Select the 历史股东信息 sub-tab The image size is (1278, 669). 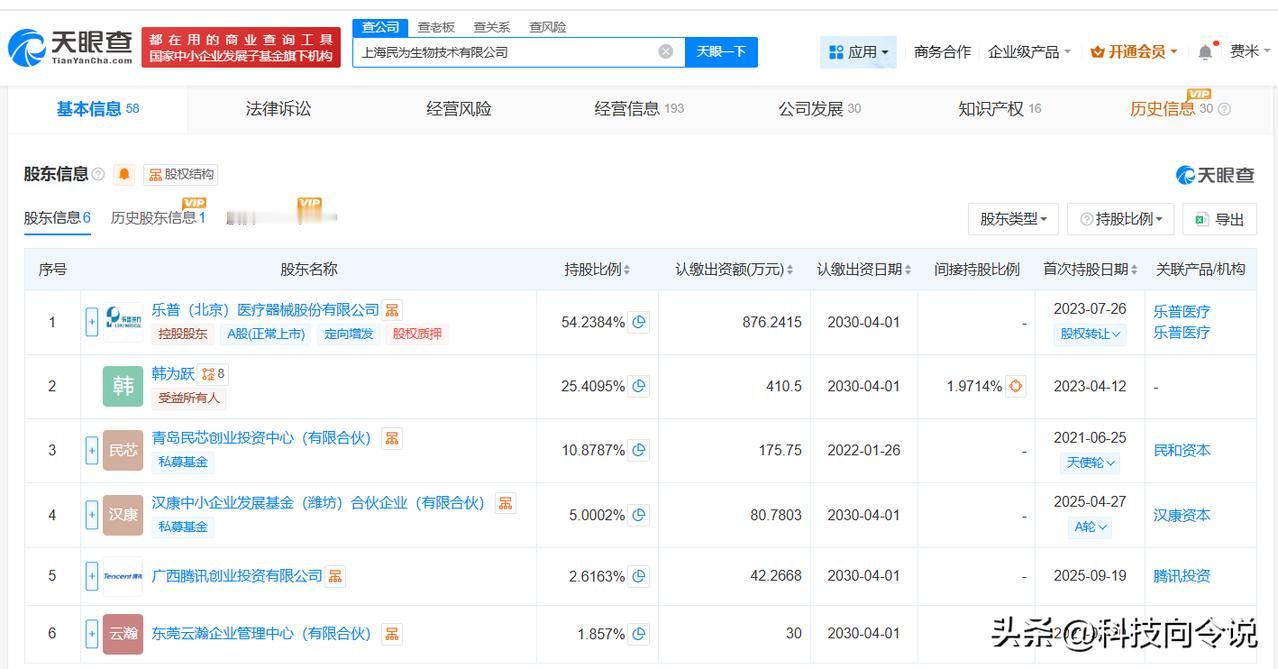pos(158,218)
